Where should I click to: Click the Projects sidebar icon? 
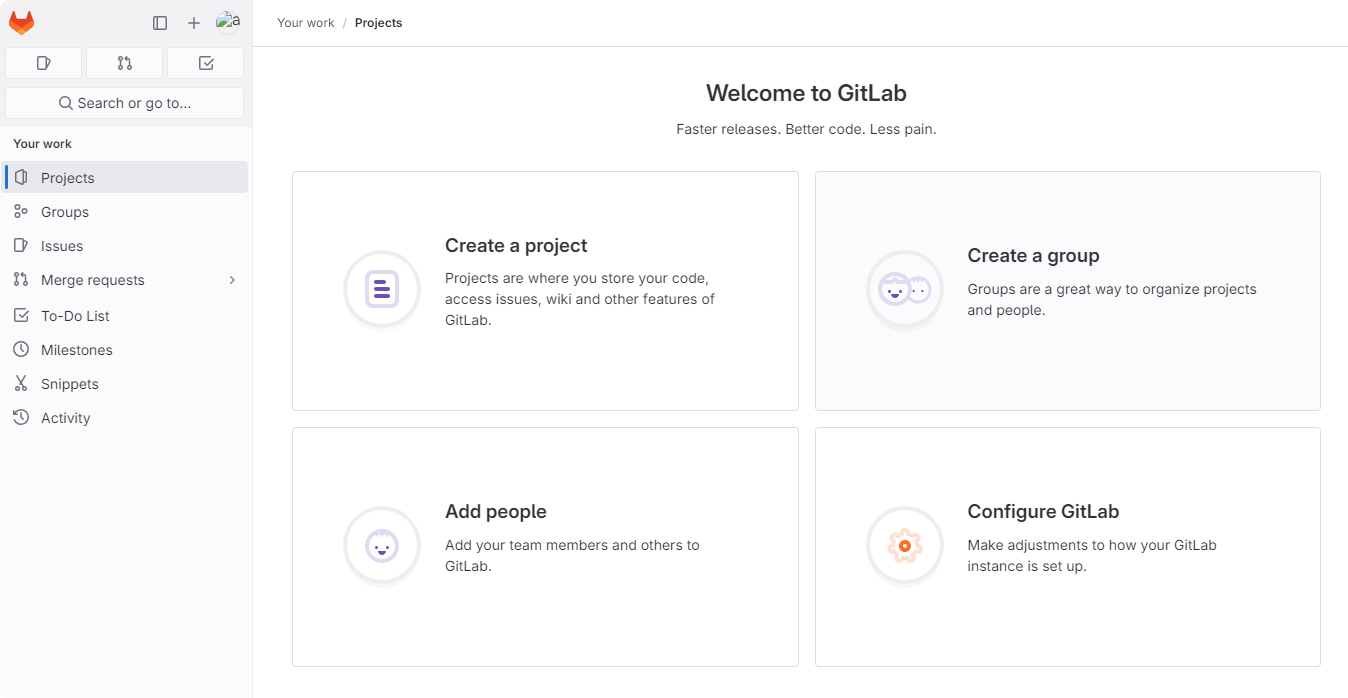21,177
